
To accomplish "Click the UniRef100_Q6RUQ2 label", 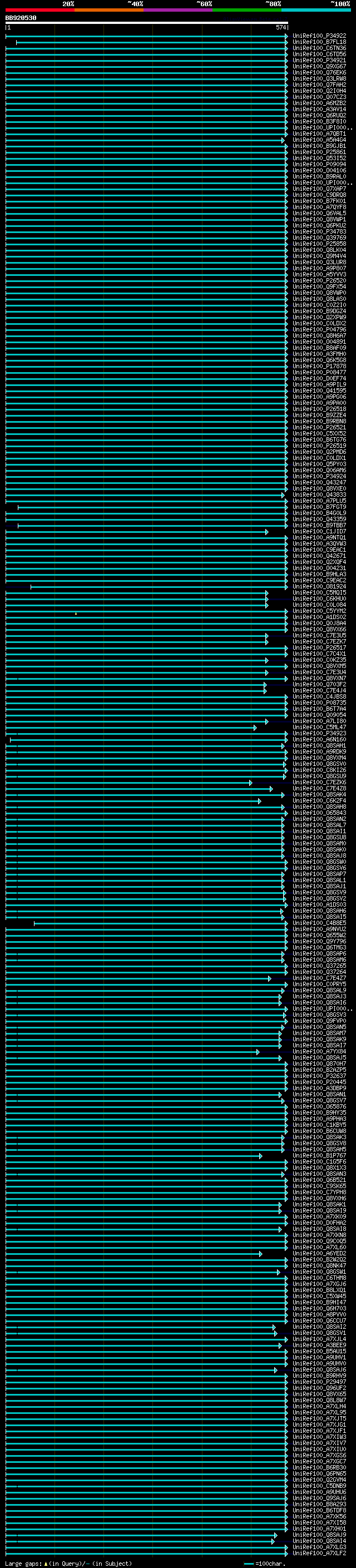I will coord(319,116).
